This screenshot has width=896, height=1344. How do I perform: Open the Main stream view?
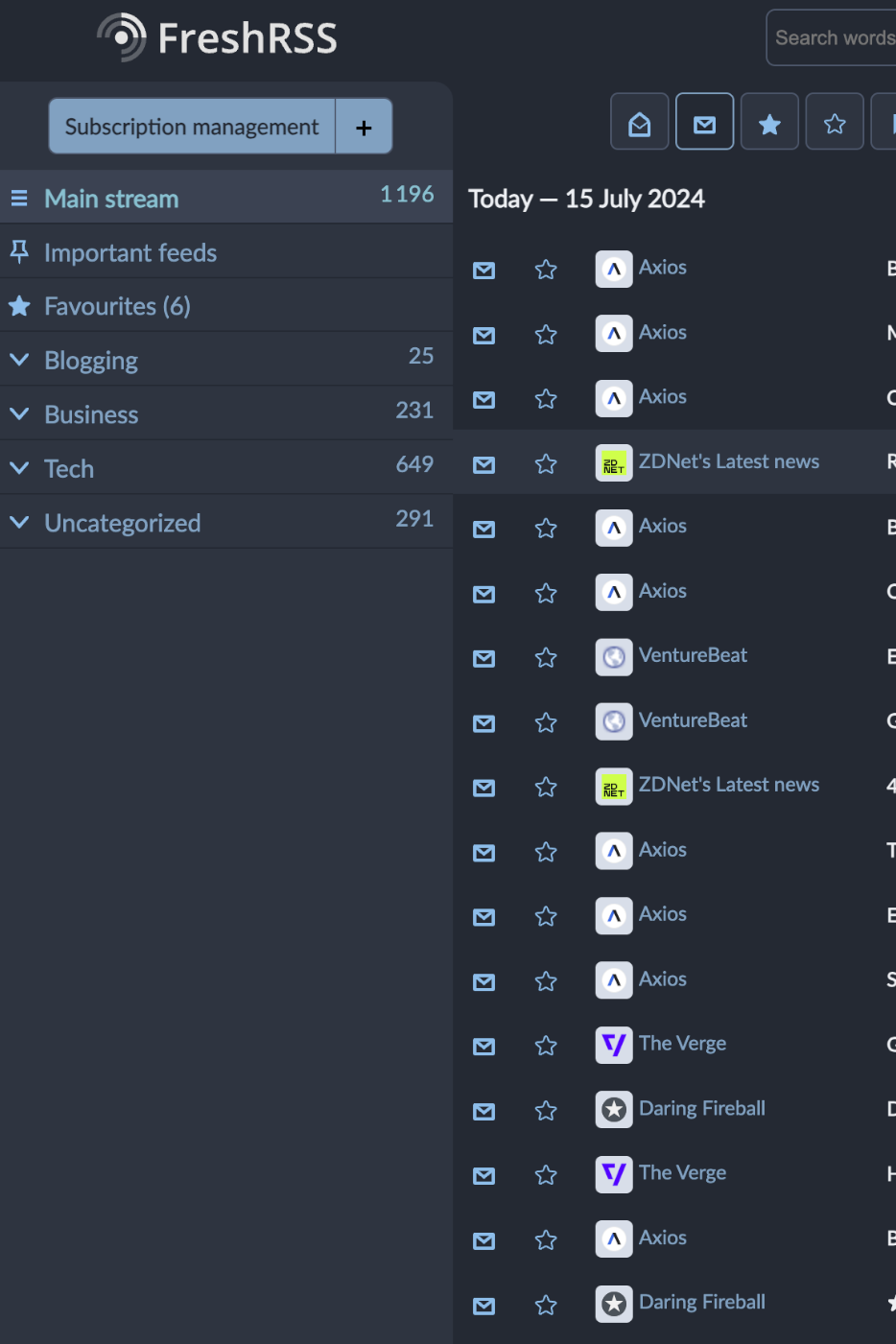[x=111, y=199]
